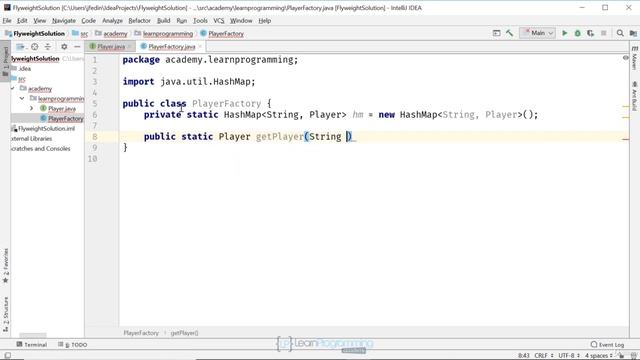Image resolution: width=640 pixels, height=360 pixels.
Task: Toggle tool window bars icon bottom-left
Action: 7,356
